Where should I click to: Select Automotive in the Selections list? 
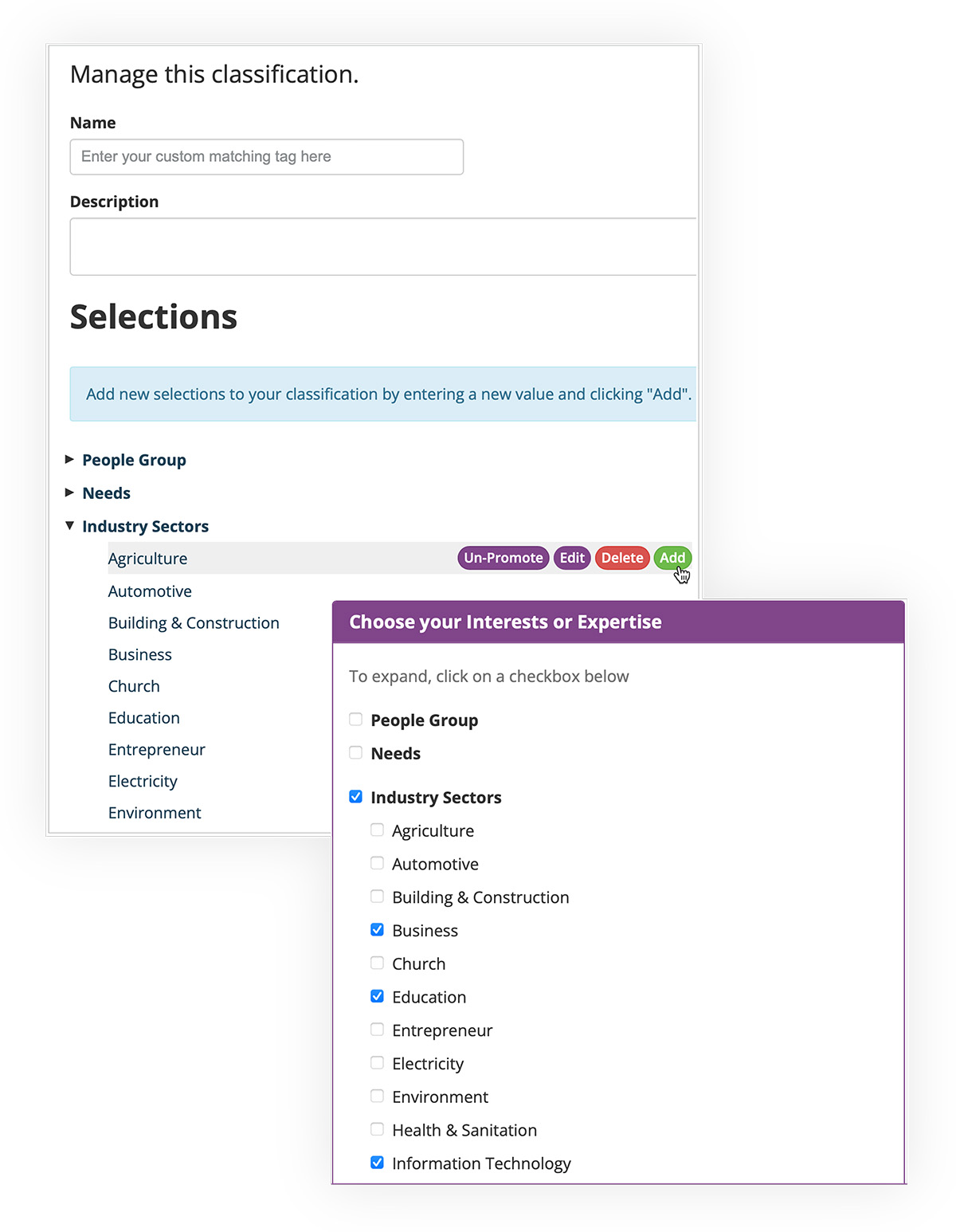pyautogui.click(x=150, y=590)
